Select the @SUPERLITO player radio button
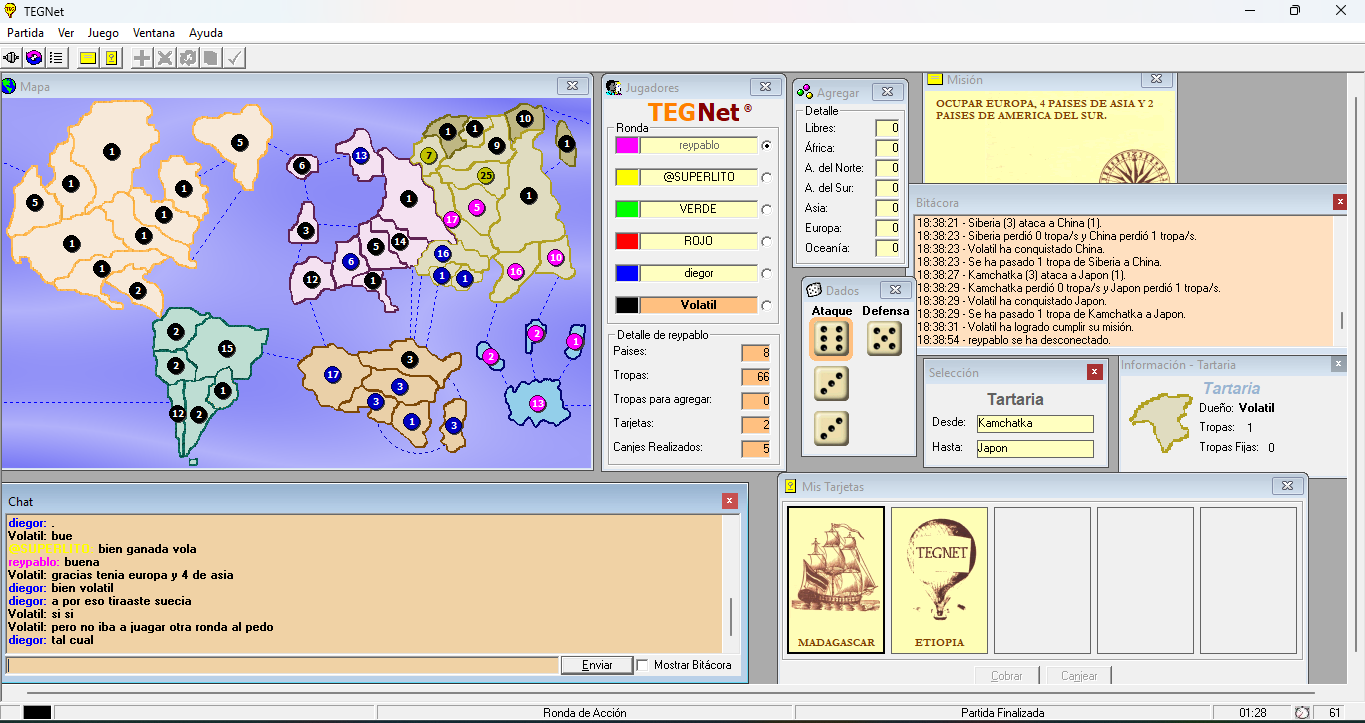This screenshot has height=723, width=1365. click(767, 177)
